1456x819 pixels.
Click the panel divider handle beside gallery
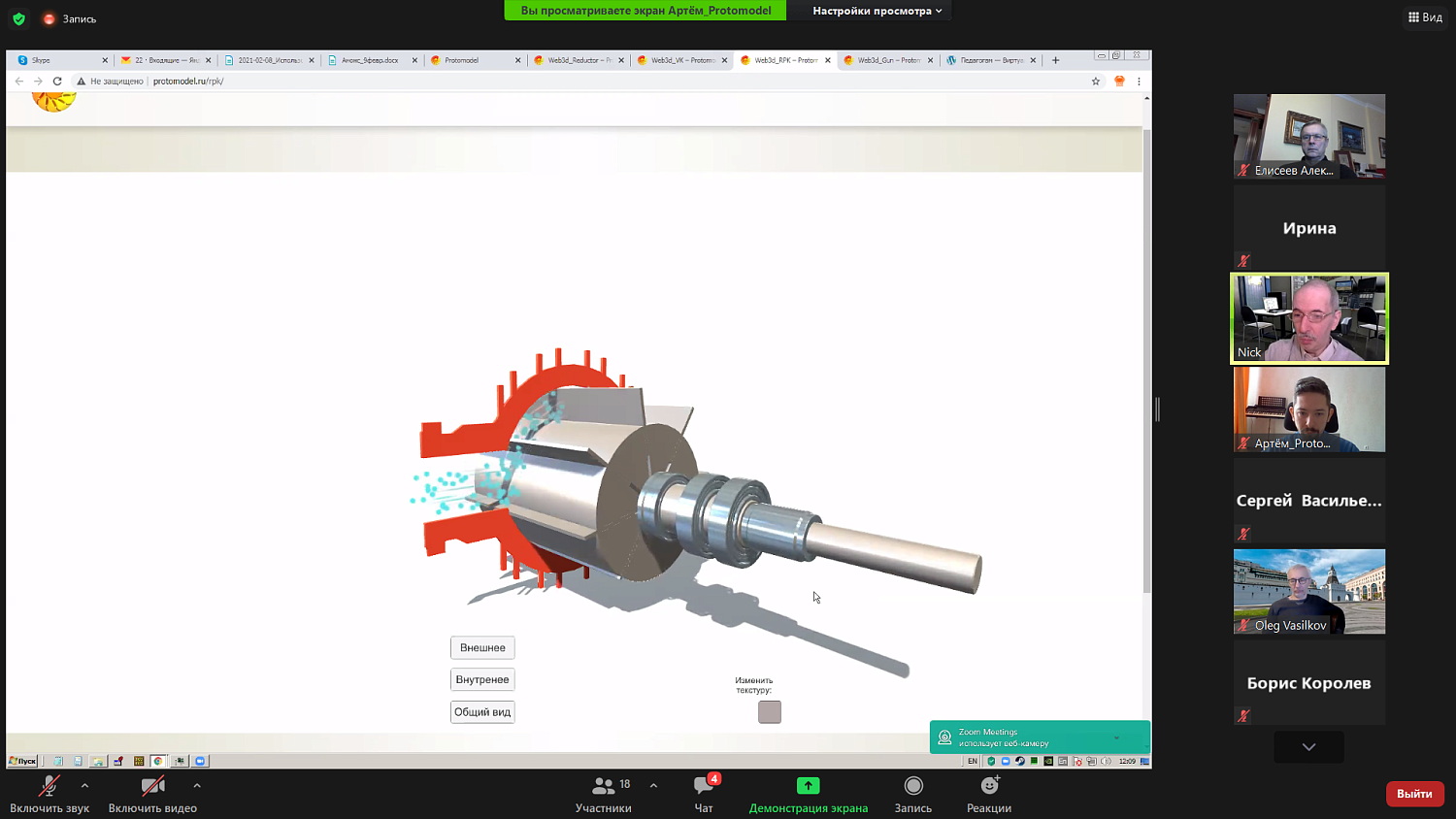click(1157, 409)
